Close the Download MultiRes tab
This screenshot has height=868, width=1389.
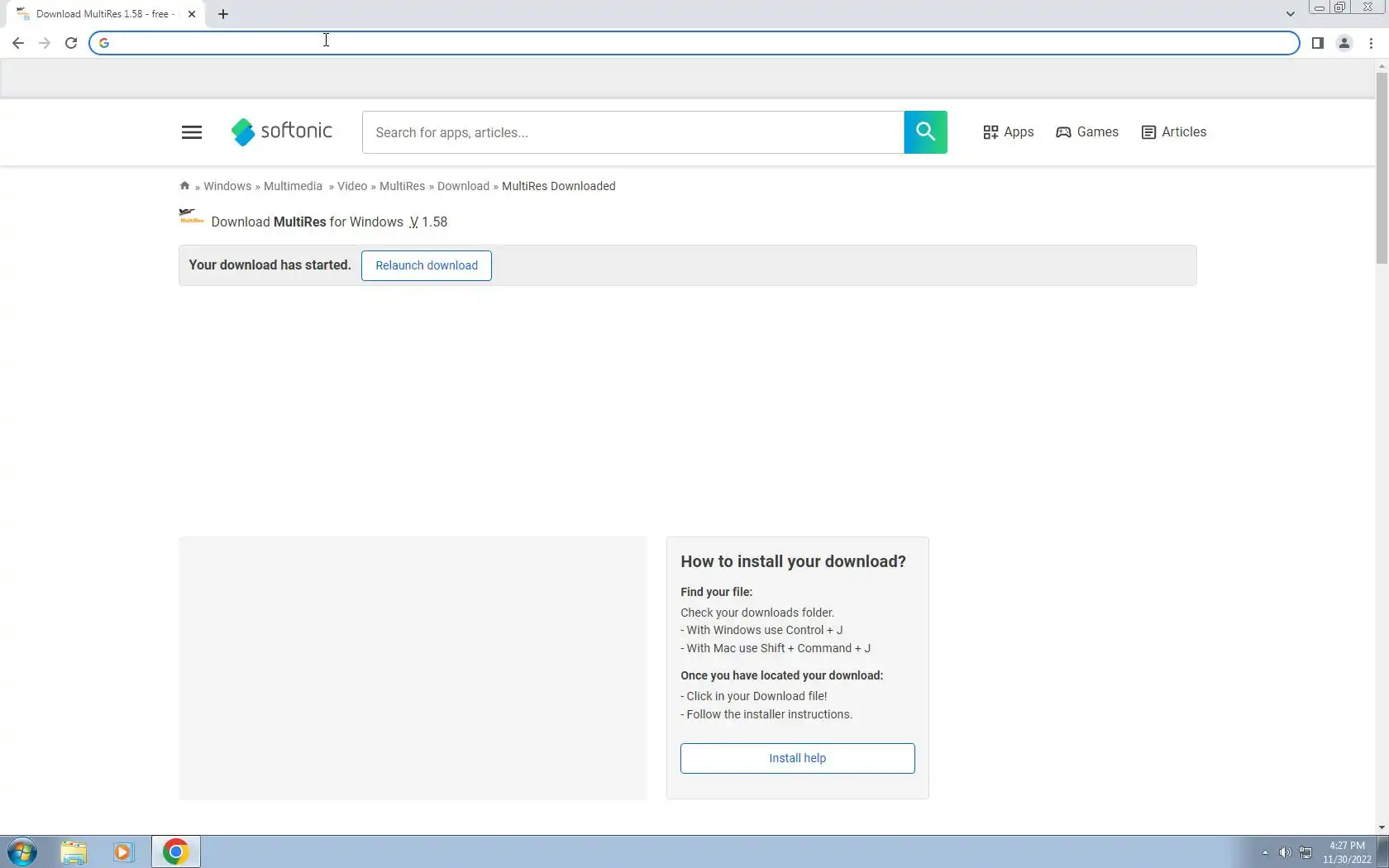tap(192, 14)
